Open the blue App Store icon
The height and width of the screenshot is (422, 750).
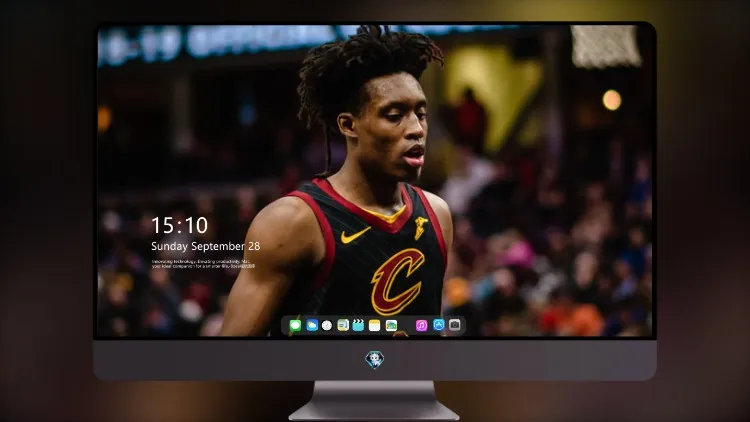tap(439, 325)
